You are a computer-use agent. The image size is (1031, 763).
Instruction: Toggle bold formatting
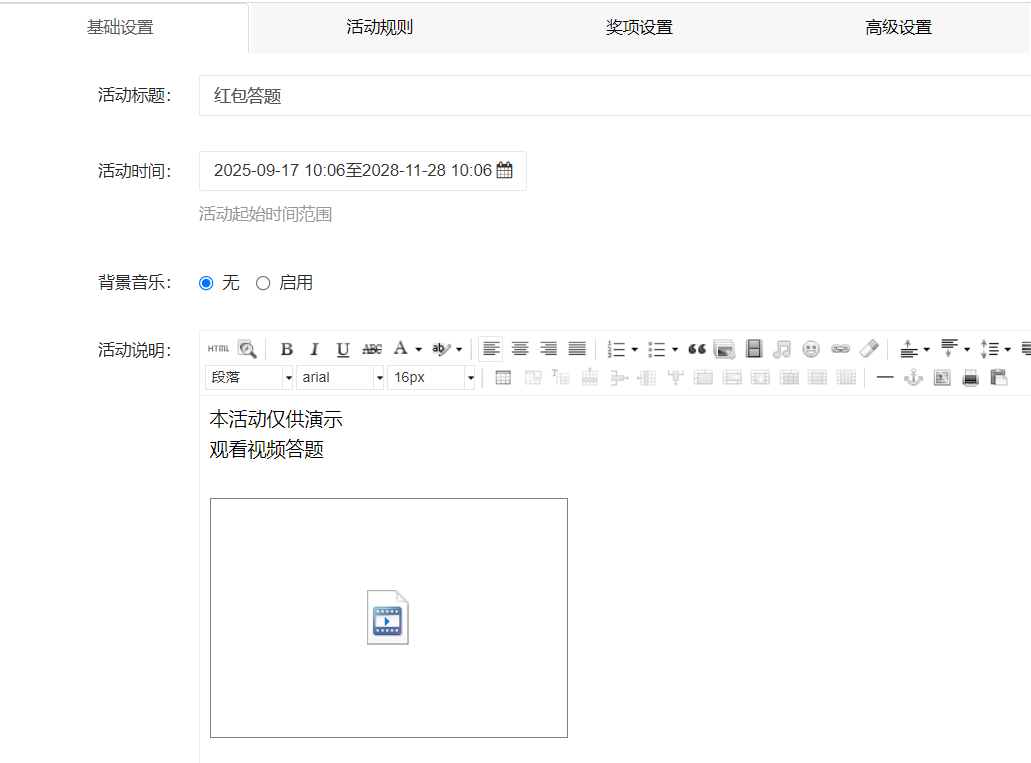[x=287, y=349]
